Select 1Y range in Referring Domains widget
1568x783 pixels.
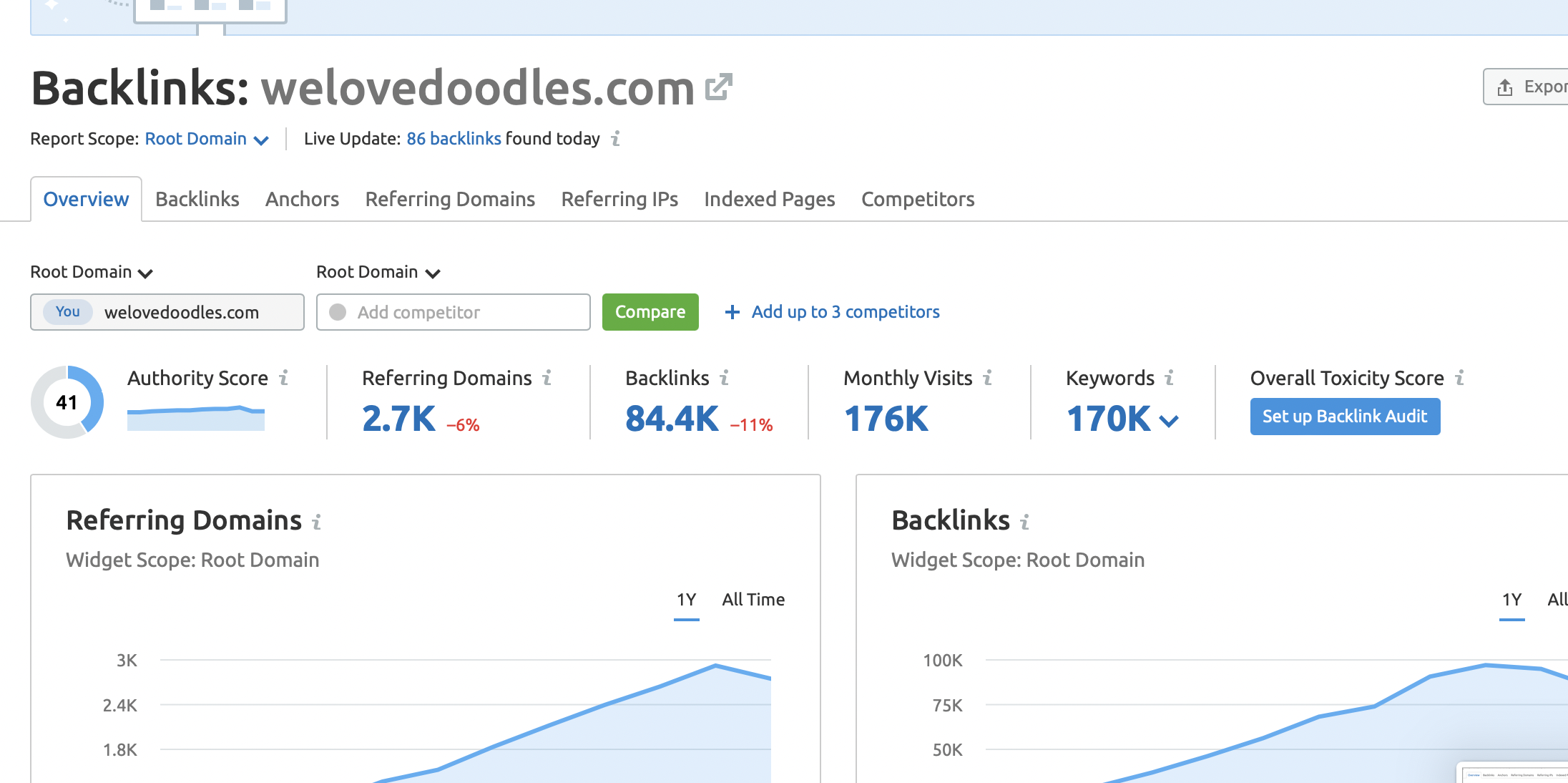click(686, 600)
